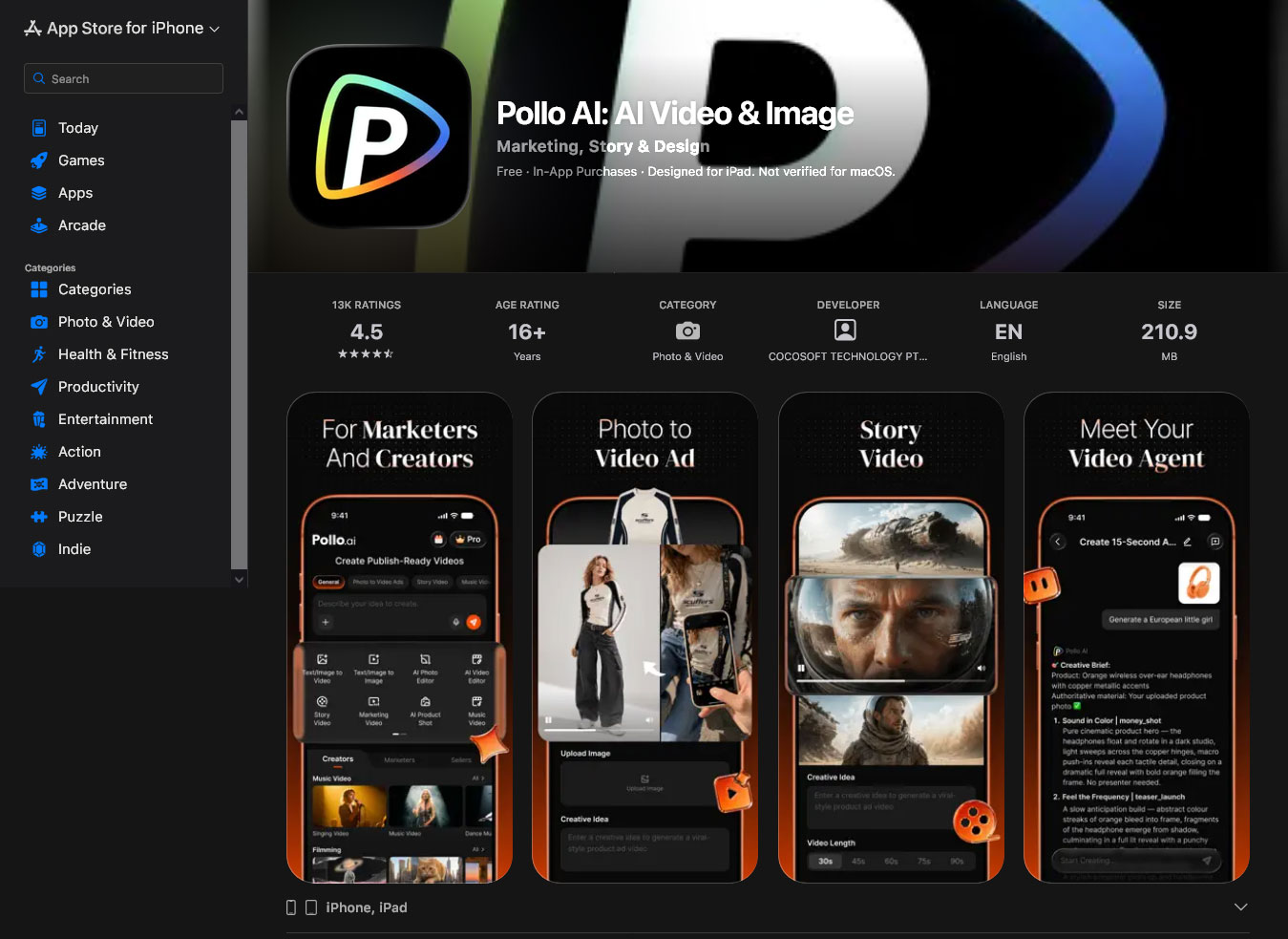Click the App Store logo icon
The image size is (1288, 939).
click(x=32, y=29)
